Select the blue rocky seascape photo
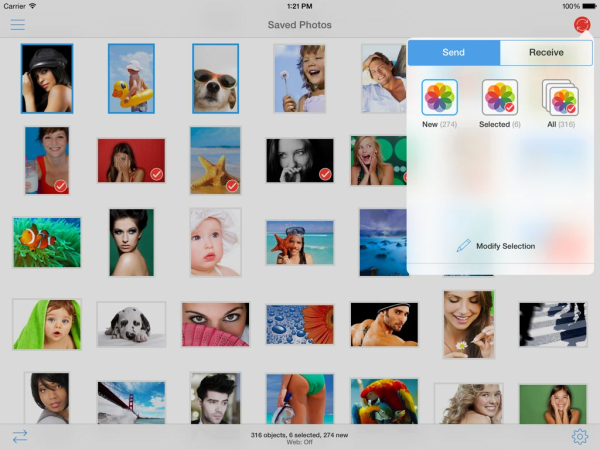This screenshot has height=450, width=600. click(x=383, y=242)
